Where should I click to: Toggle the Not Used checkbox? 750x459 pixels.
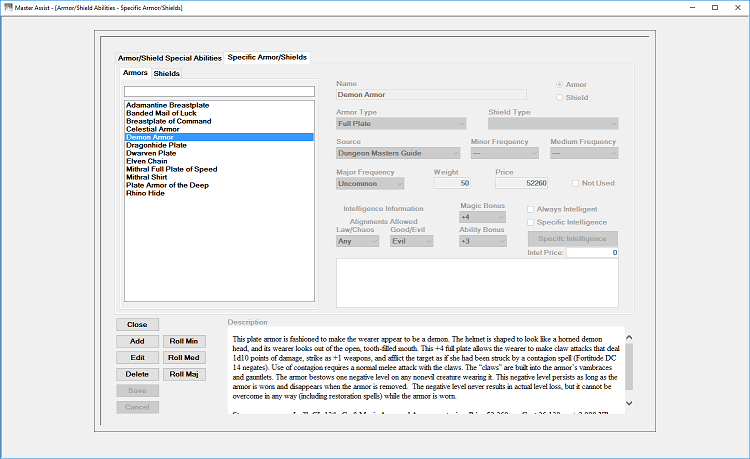575,183
